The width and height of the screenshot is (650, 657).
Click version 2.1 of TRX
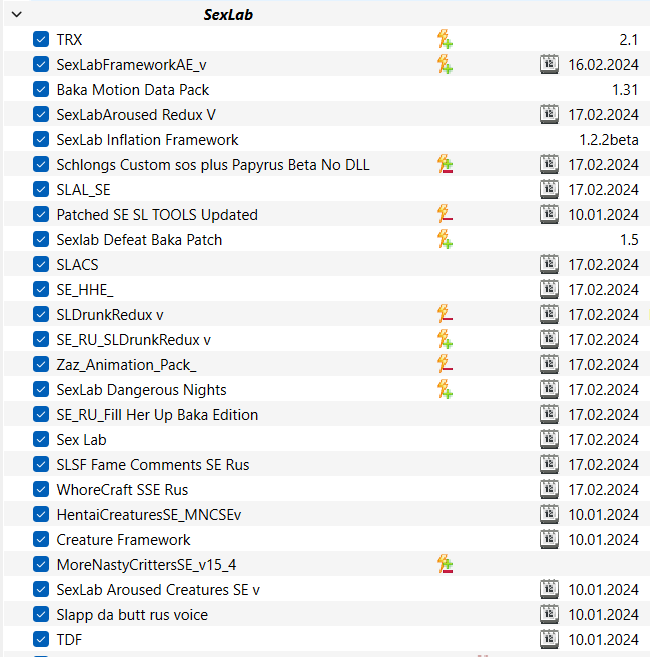click(x=629, y=40)
